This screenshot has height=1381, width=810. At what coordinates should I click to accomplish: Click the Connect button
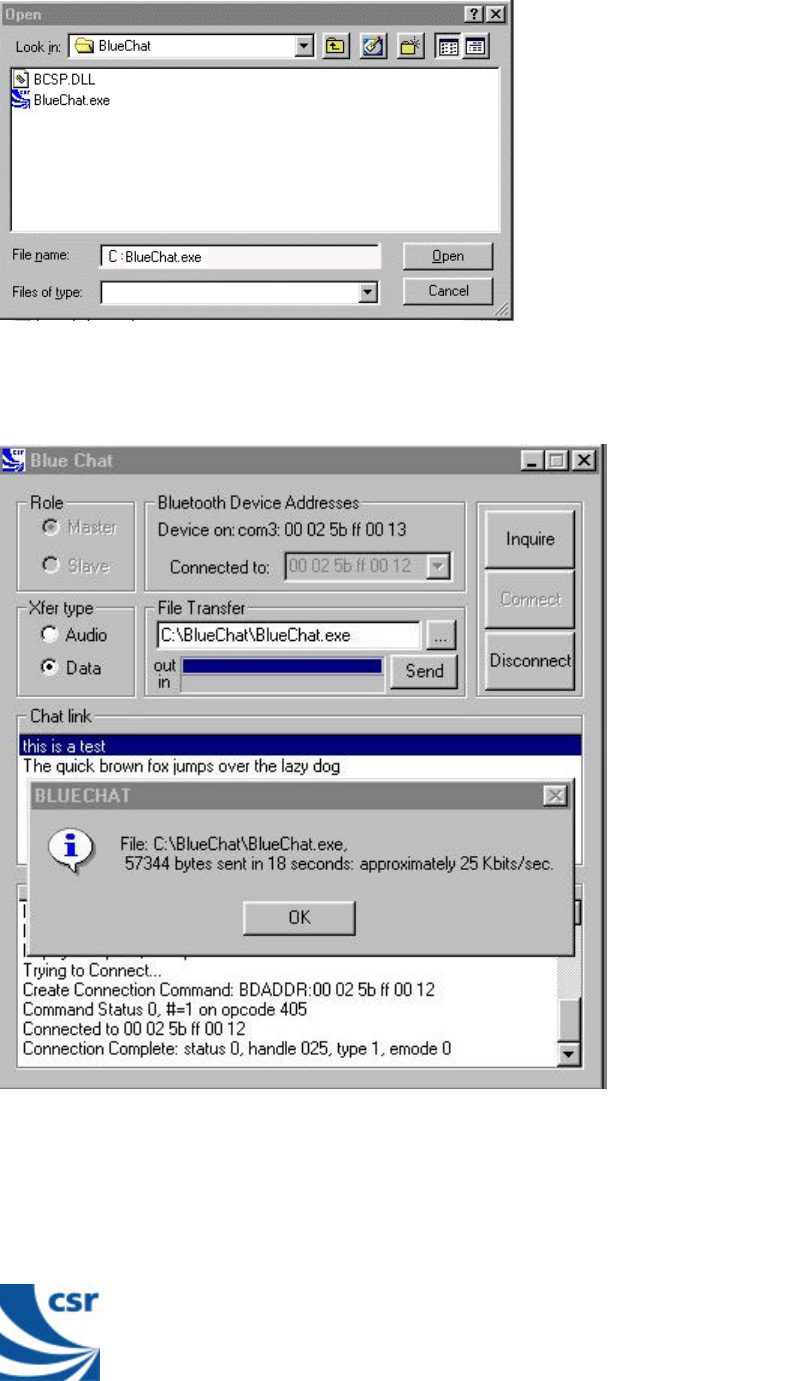[530, 600]
